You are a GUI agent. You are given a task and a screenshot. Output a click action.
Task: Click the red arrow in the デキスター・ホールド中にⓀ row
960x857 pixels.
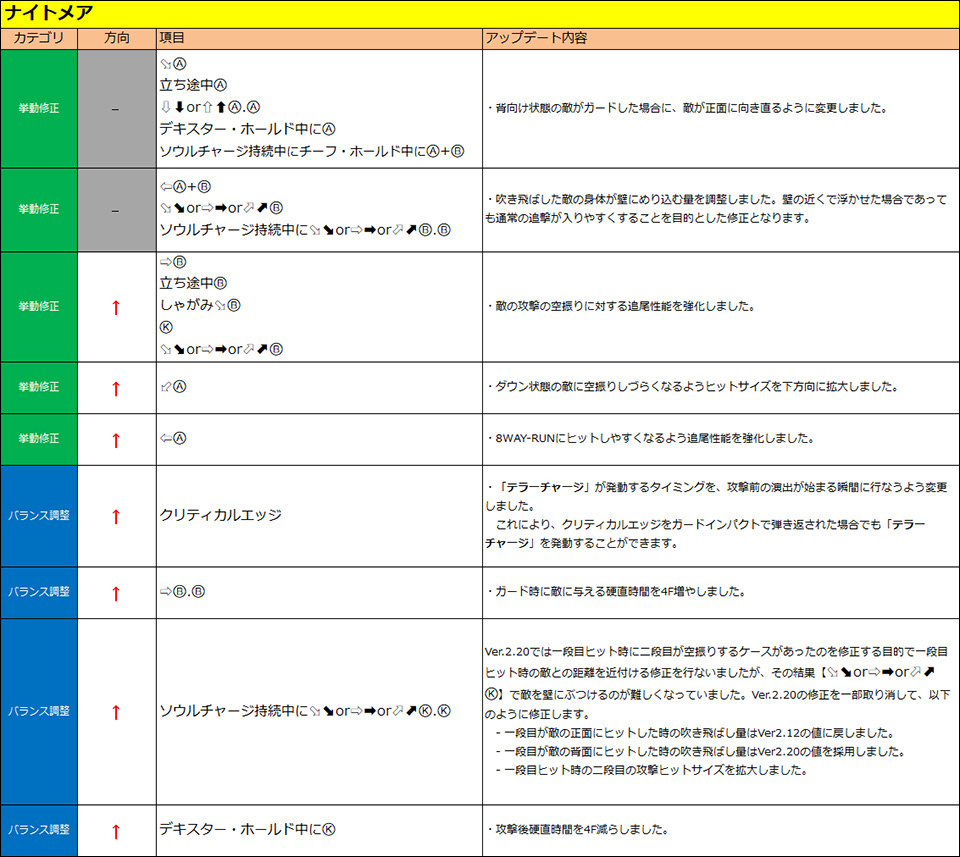(x=116, y=830)
